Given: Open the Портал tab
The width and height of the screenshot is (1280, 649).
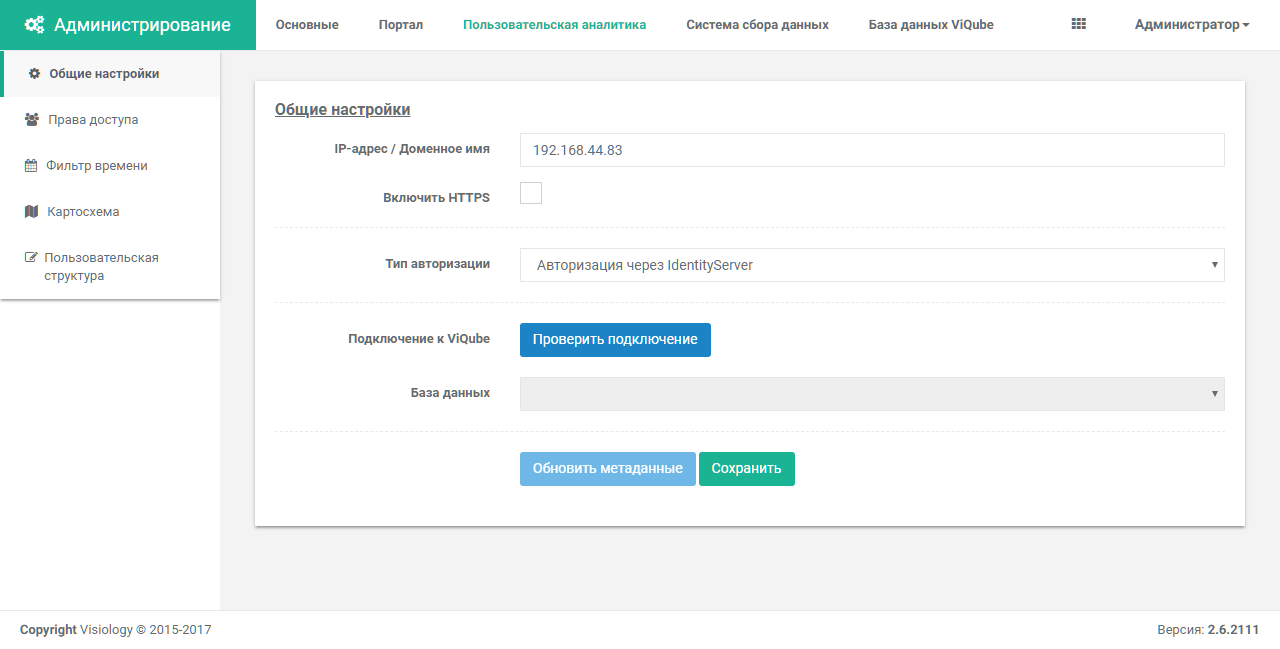Looking at the screenshot, I should tap(401, 25).
